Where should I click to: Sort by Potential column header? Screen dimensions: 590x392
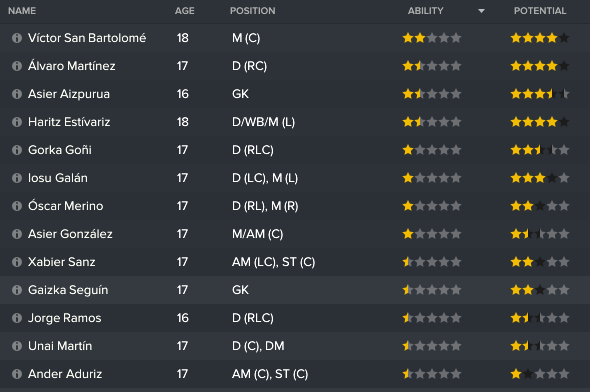point(540,11)
